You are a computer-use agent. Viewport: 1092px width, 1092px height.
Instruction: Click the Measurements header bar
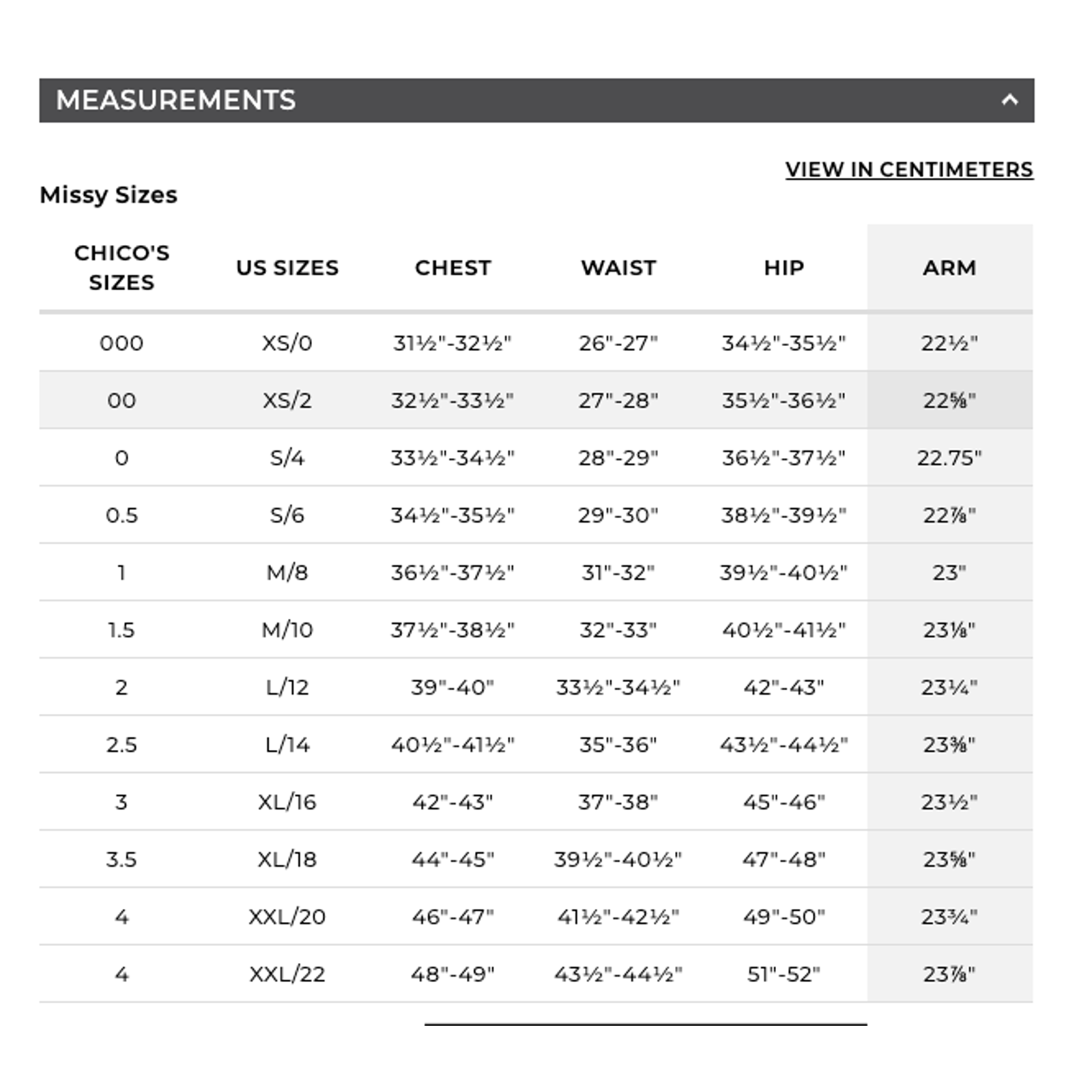[x=536, y=100]
